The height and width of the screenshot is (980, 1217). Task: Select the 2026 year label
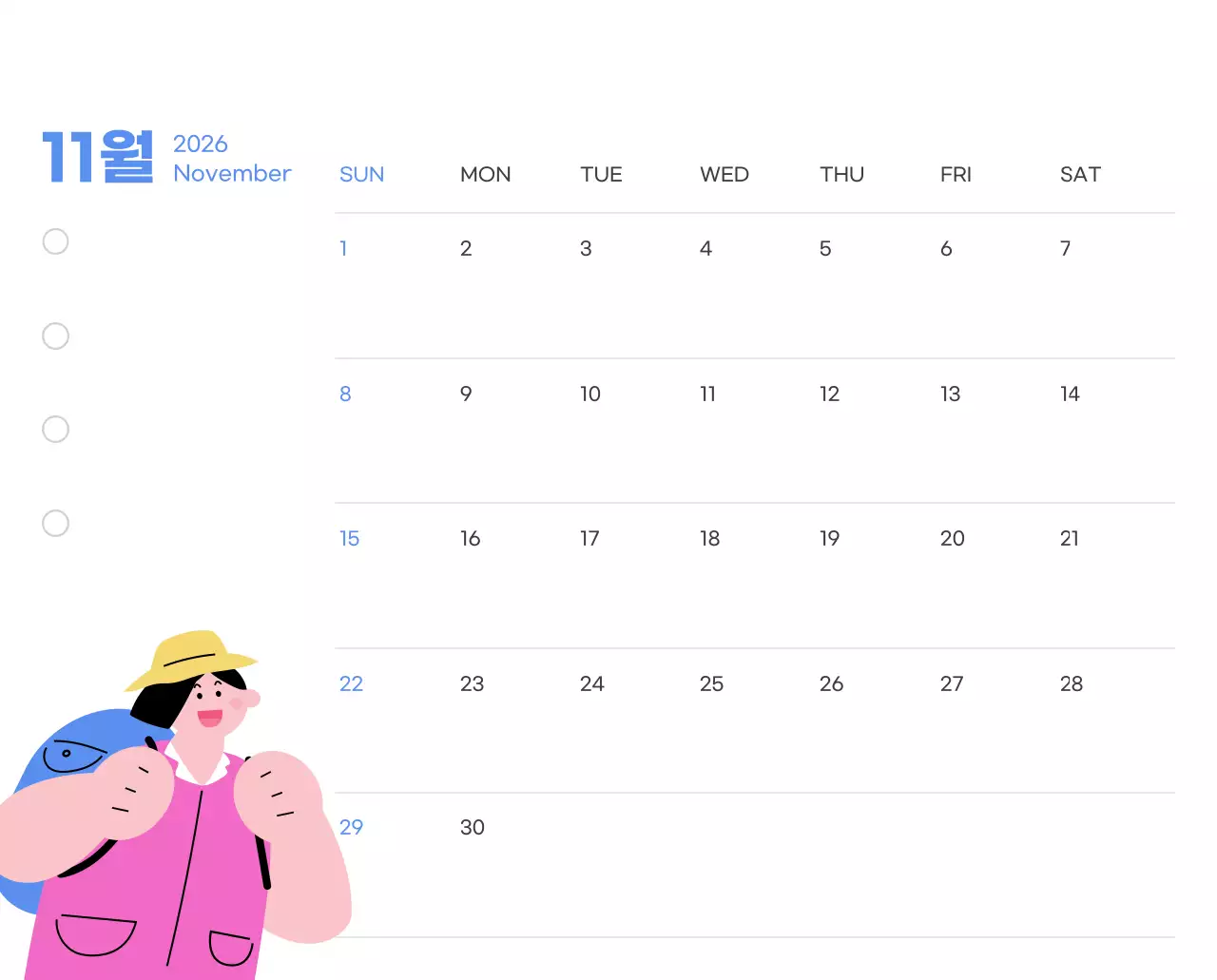click(200, 144)
